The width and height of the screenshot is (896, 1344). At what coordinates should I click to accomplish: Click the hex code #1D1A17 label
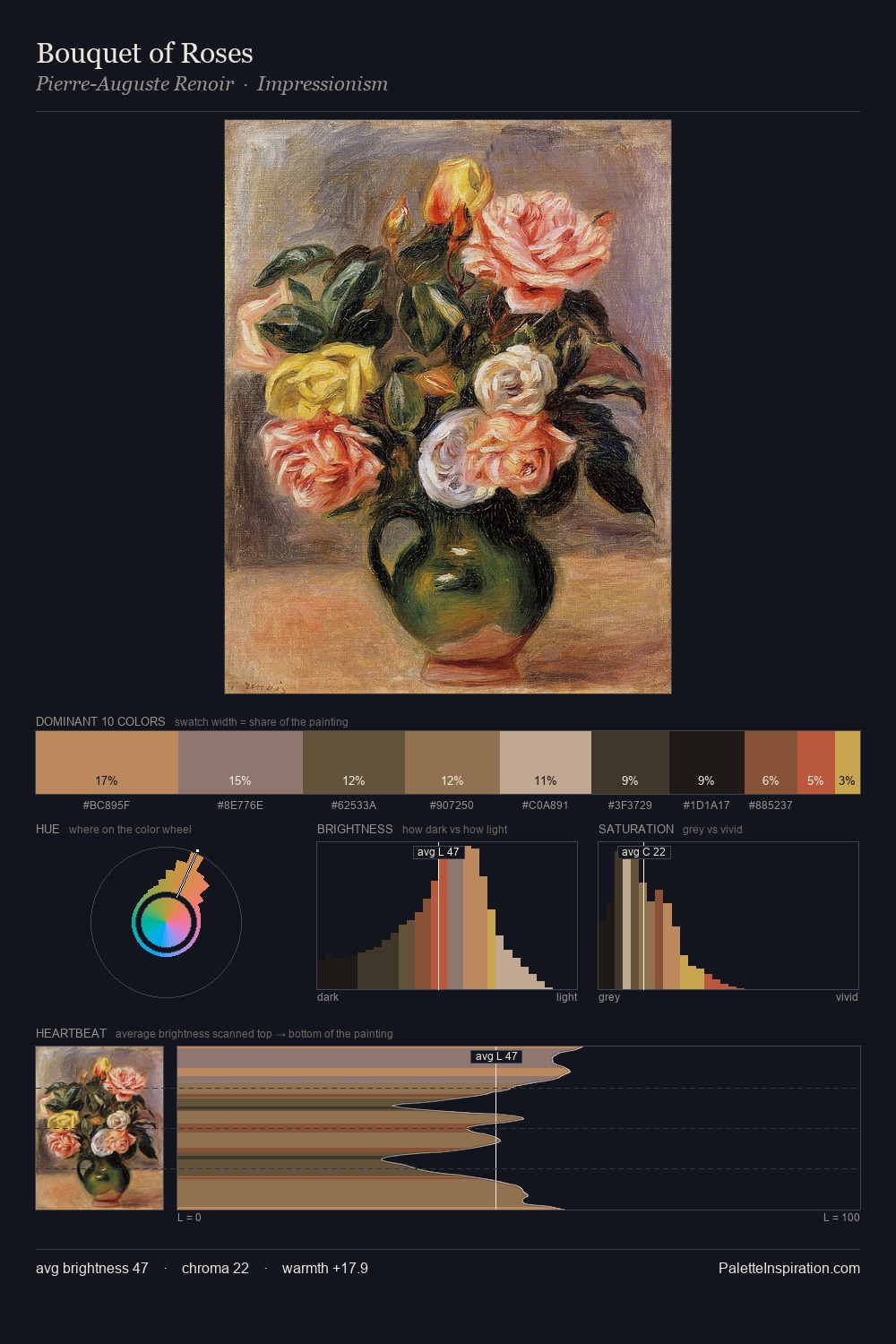pos(706,806)
